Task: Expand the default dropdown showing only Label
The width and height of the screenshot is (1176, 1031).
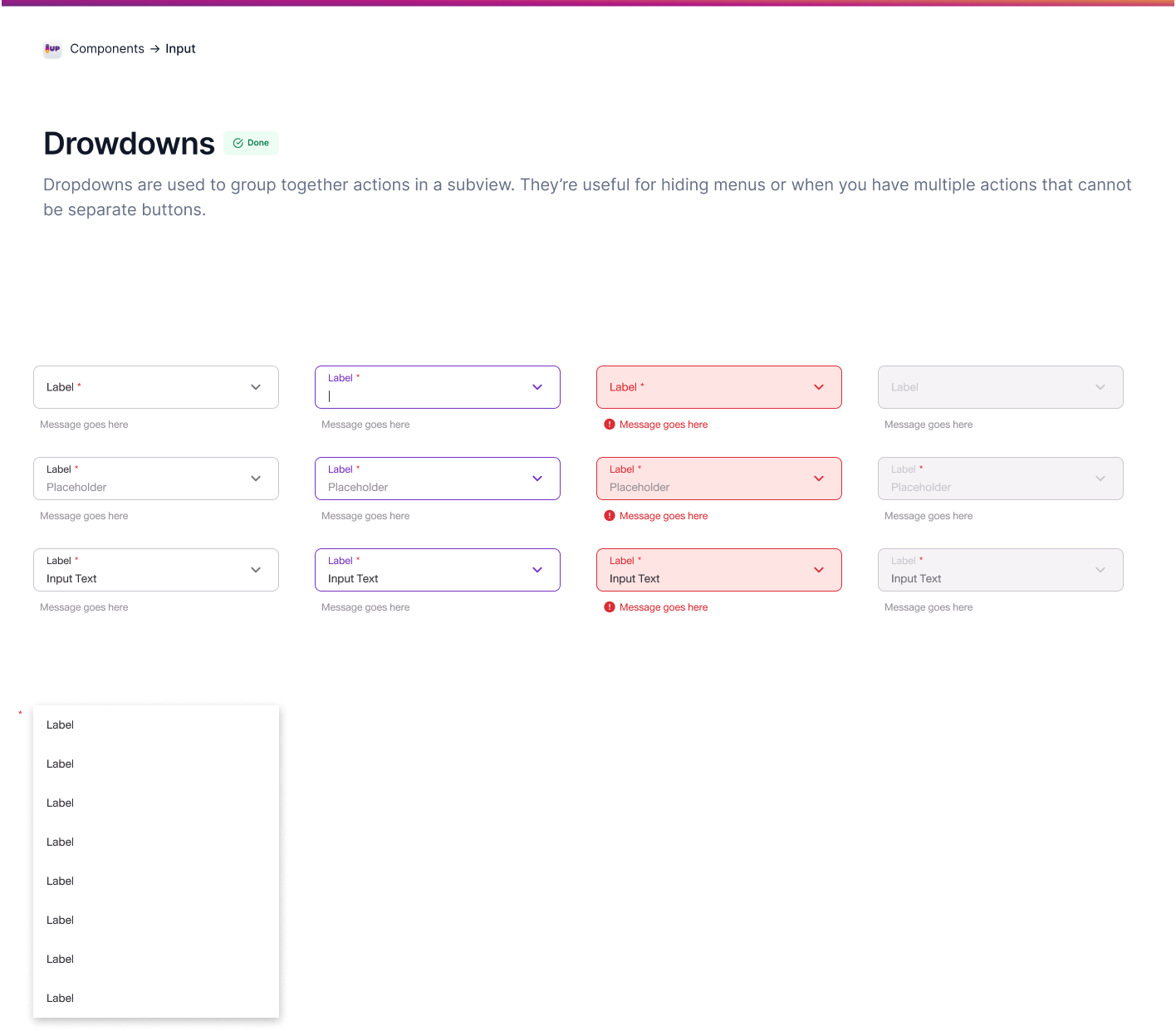Action: (155, 387)
